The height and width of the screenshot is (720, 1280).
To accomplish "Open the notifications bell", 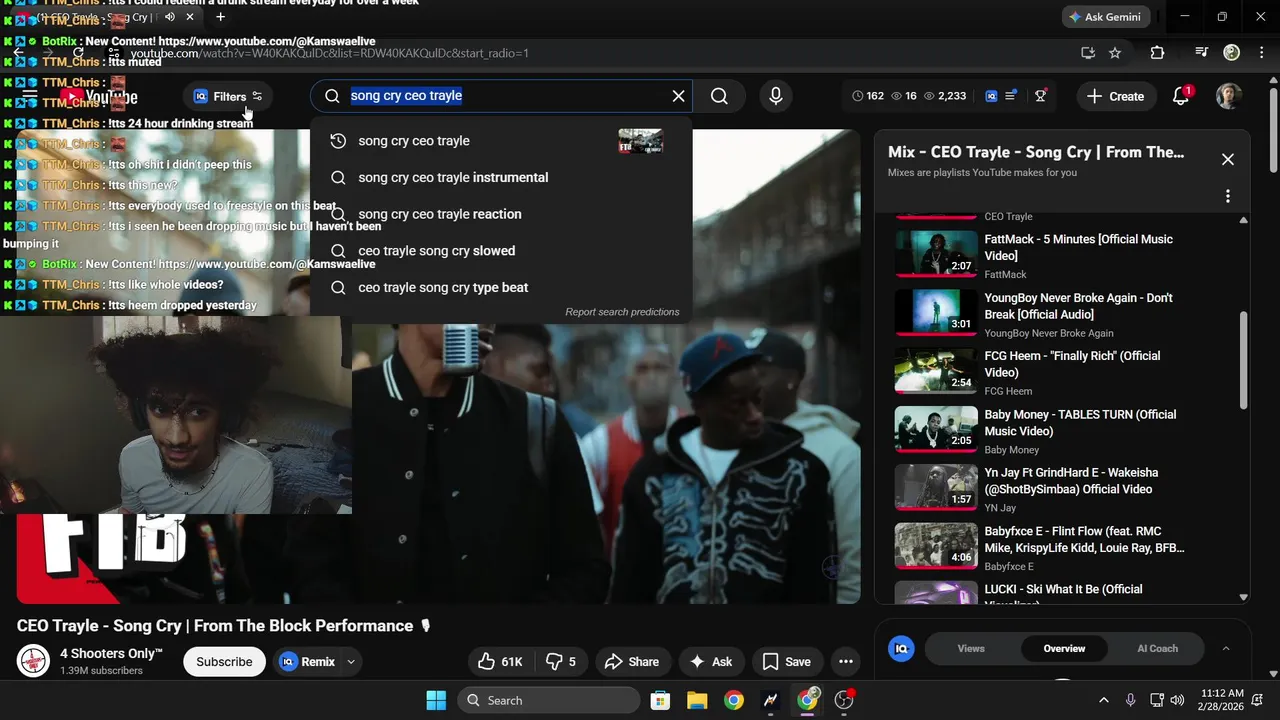I will [1181, 96].
